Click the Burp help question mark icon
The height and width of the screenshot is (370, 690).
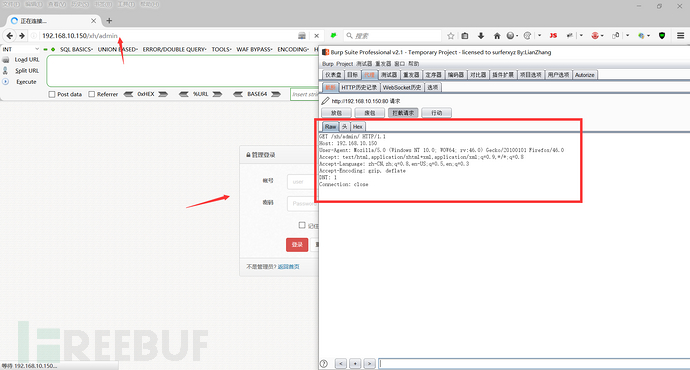pos(324,363)
